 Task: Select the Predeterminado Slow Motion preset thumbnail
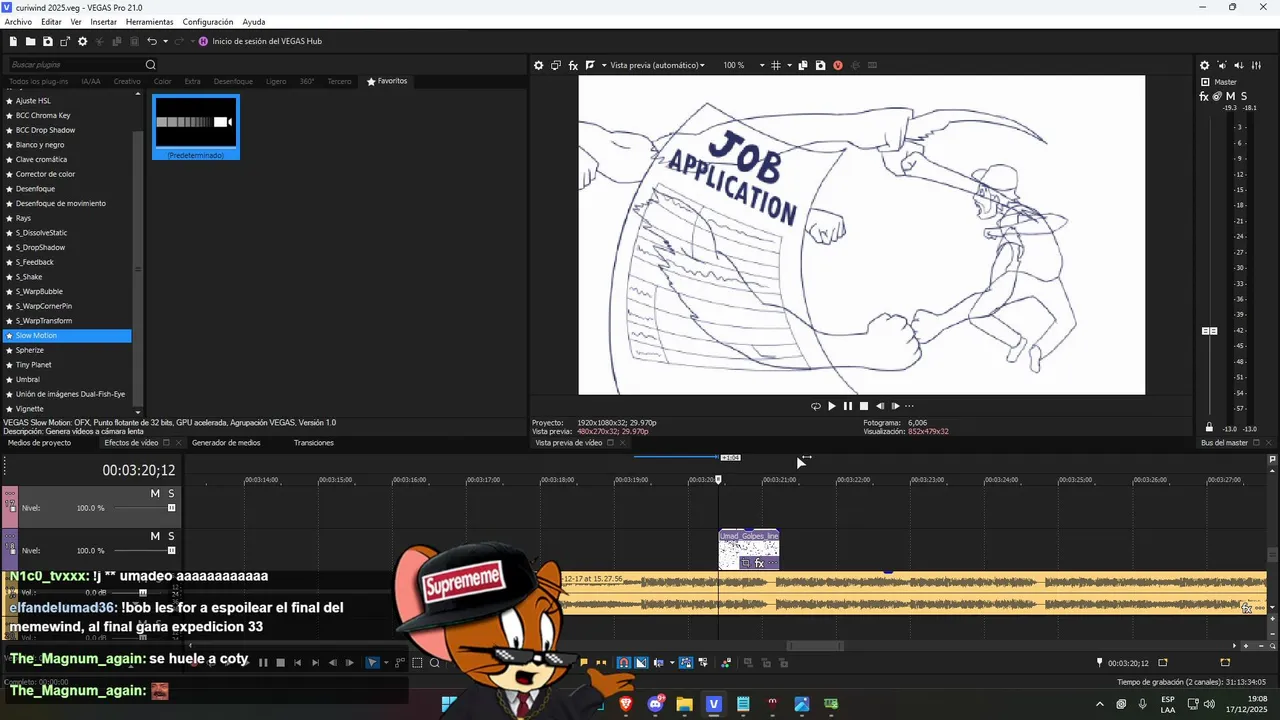[x=196, y=127]
